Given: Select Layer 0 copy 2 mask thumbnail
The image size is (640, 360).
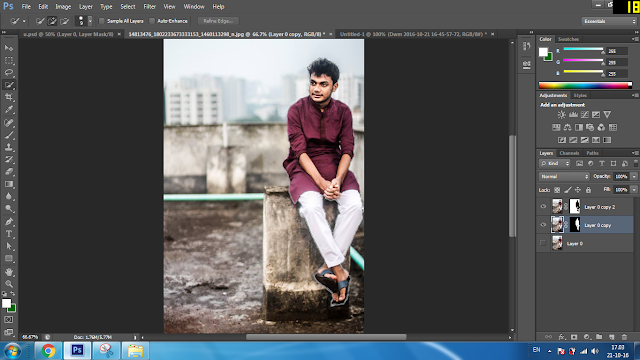Looking at the screenshot, I should (575, 207).
